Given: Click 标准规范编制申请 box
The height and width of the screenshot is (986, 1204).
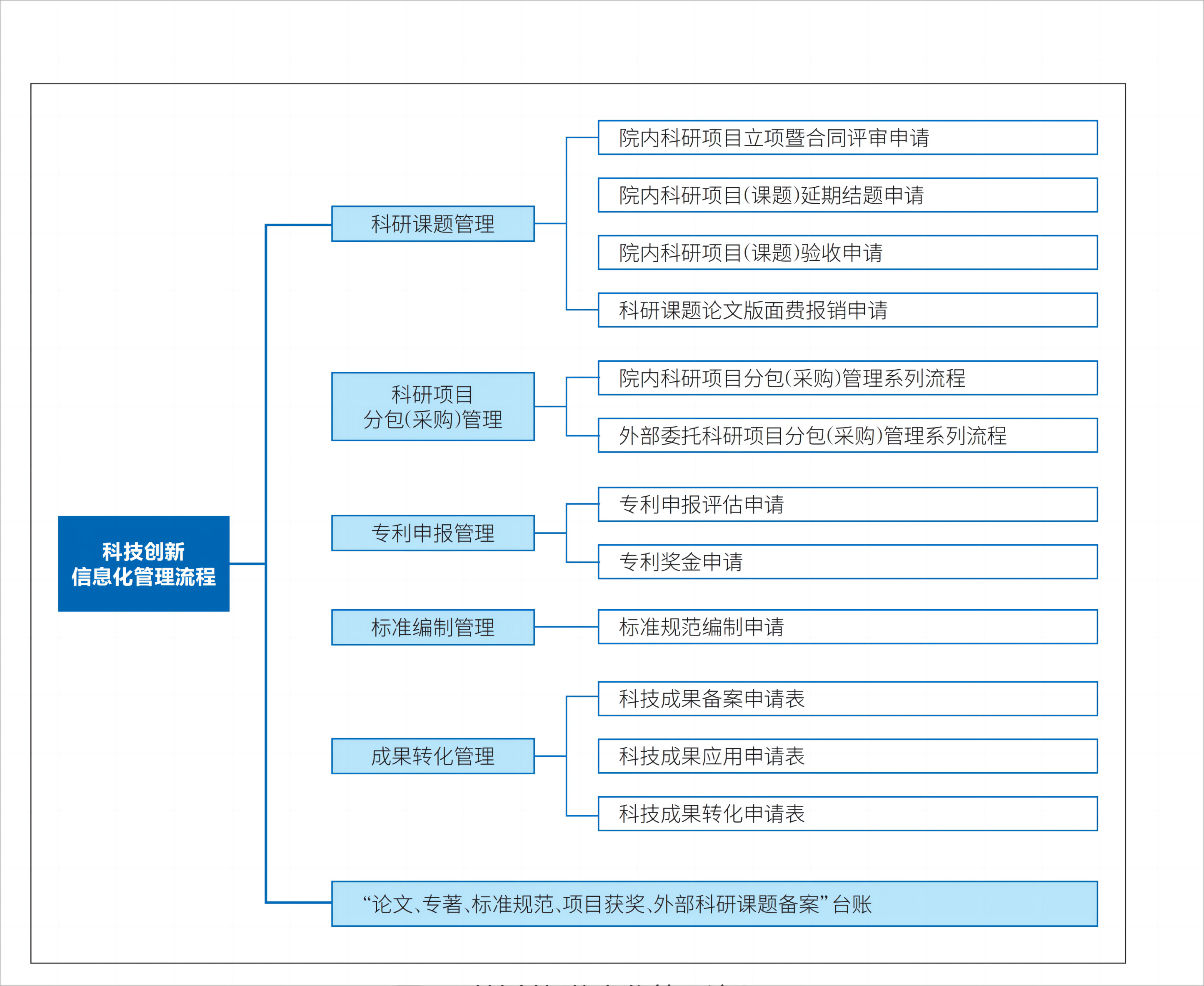Looking at the screenshot, I should (x=848, y=627).
